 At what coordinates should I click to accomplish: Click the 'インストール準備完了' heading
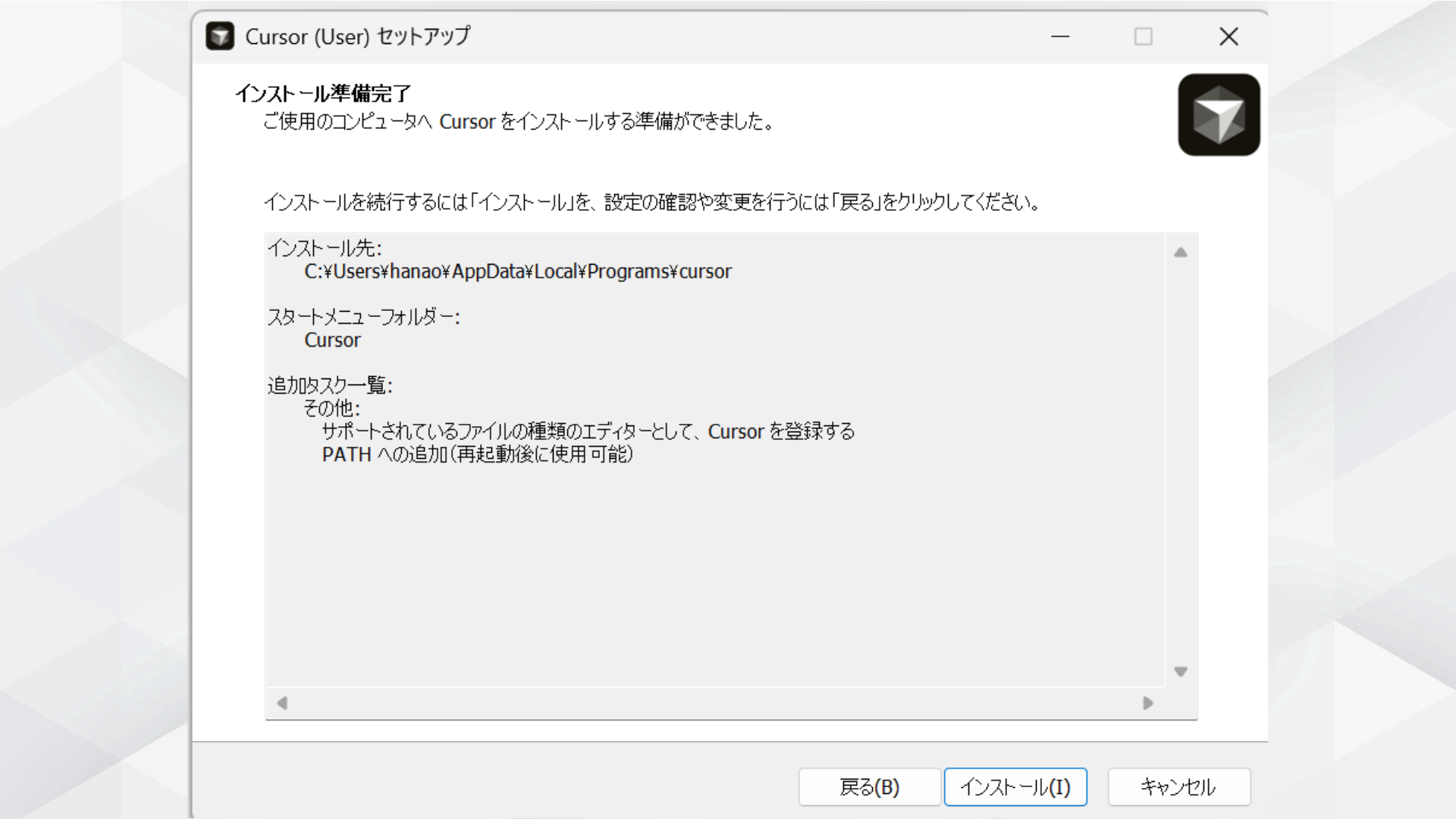pyautogui.click(x=323, y=93)
